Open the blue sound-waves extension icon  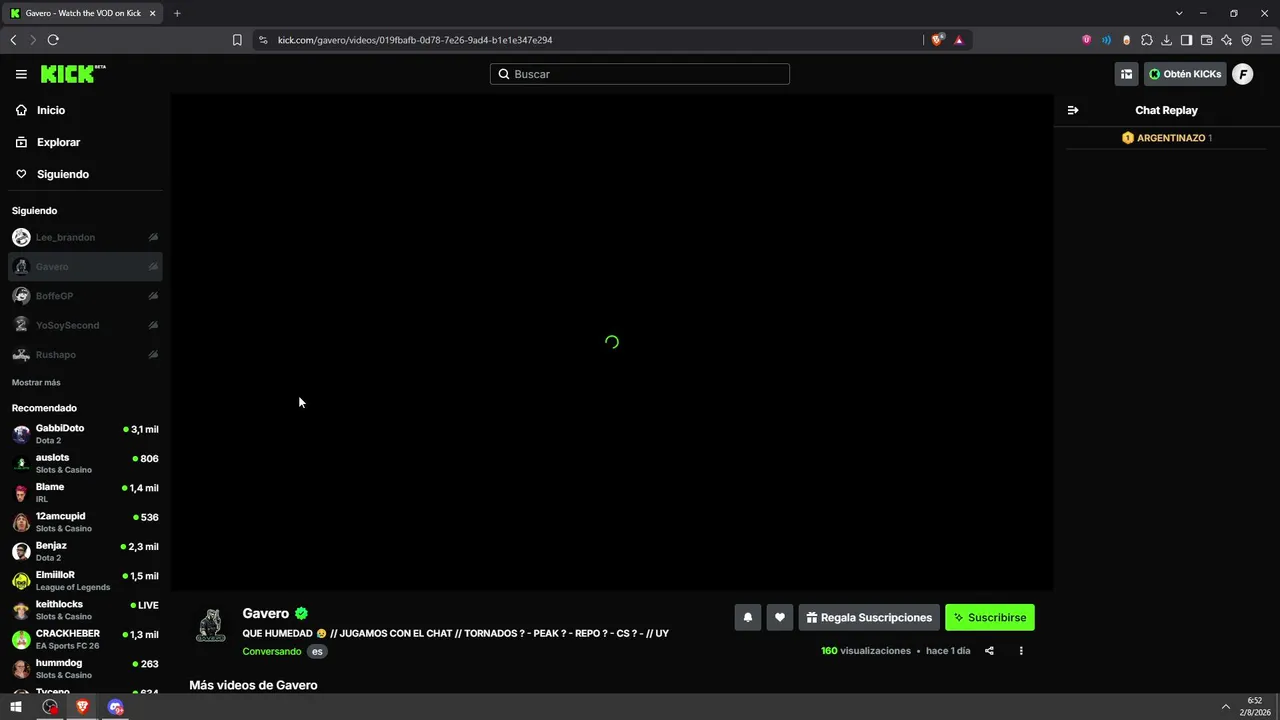(1107, 40)
